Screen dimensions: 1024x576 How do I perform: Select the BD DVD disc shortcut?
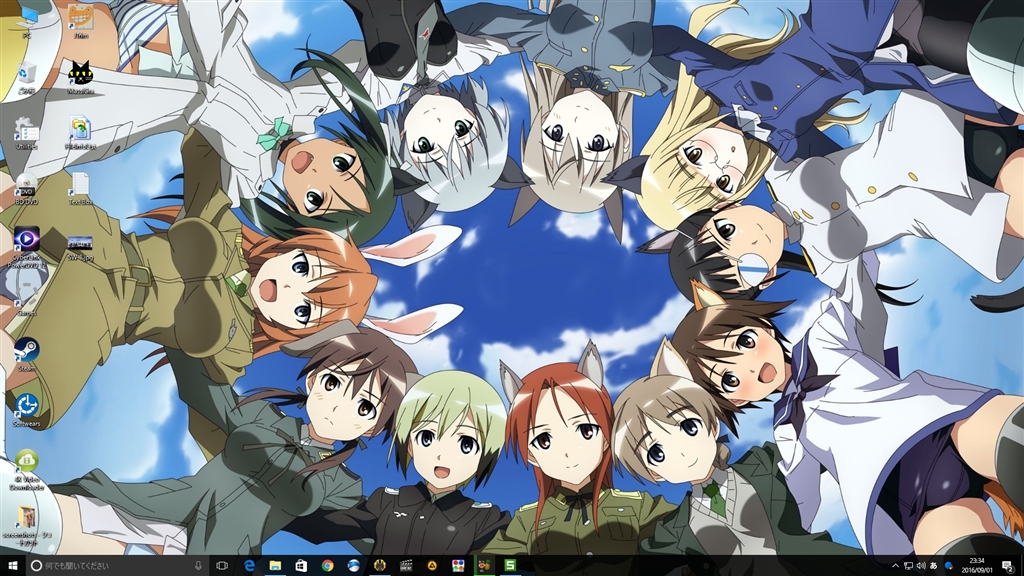[x=26, y=189]
